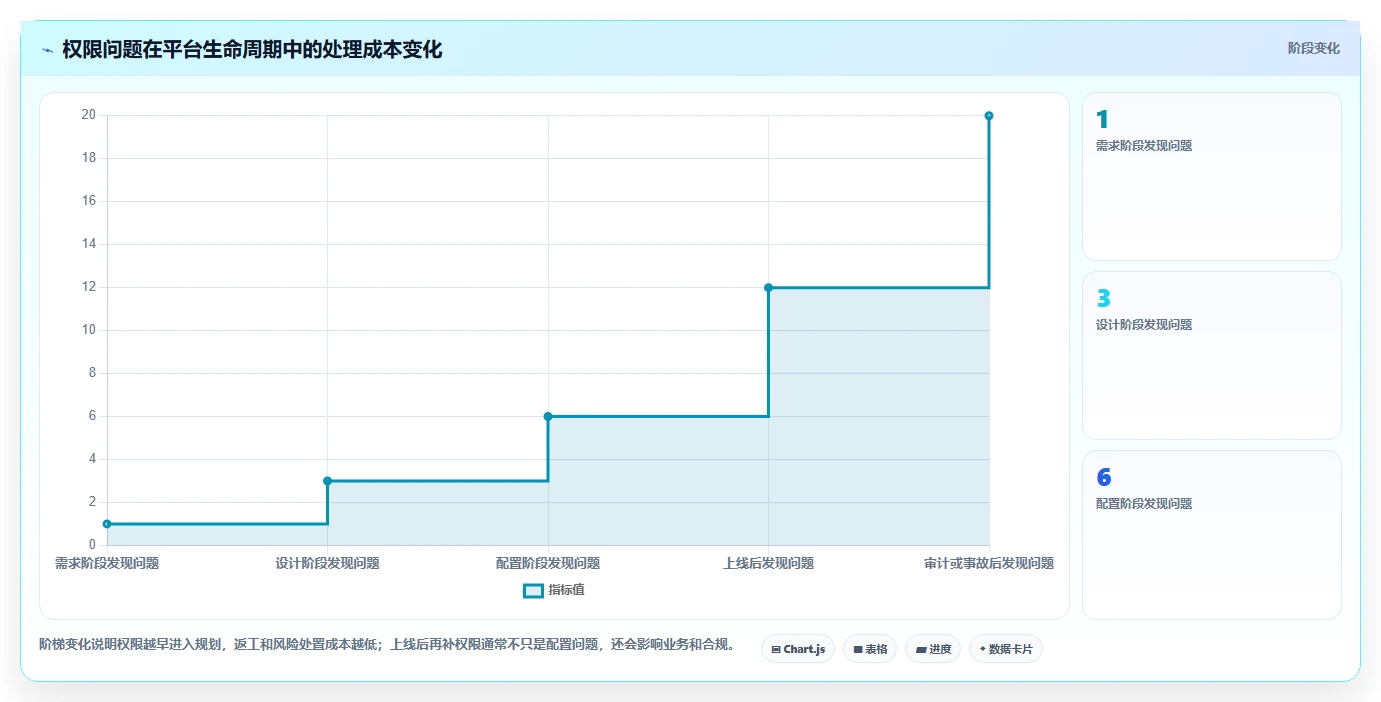Screen dimensions: 1381x702
Task: Click y-axis tick label 16
Action: 88,201
